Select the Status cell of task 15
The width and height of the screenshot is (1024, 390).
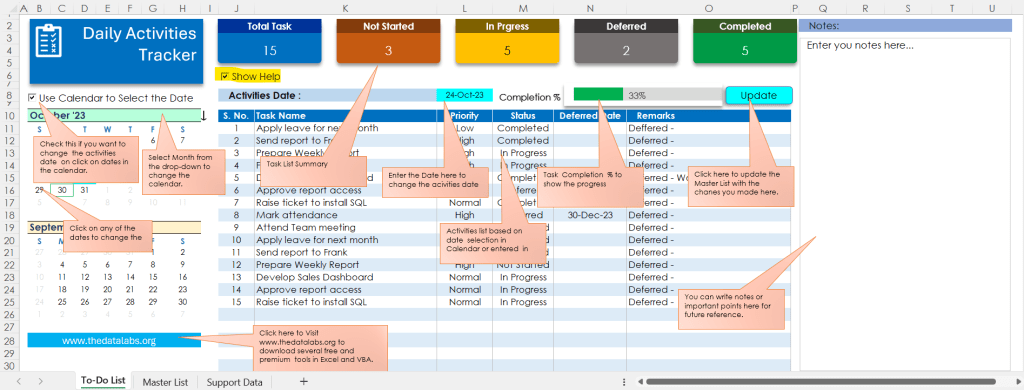(x=523, y=302)
